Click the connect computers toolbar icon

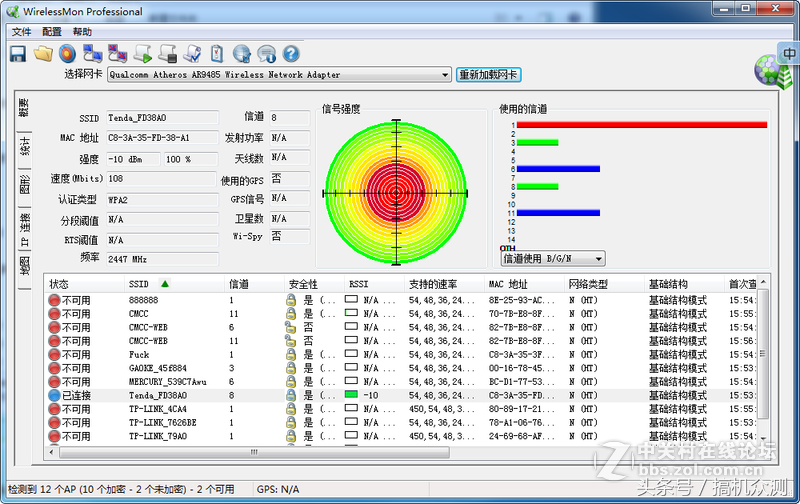[92, 54]
